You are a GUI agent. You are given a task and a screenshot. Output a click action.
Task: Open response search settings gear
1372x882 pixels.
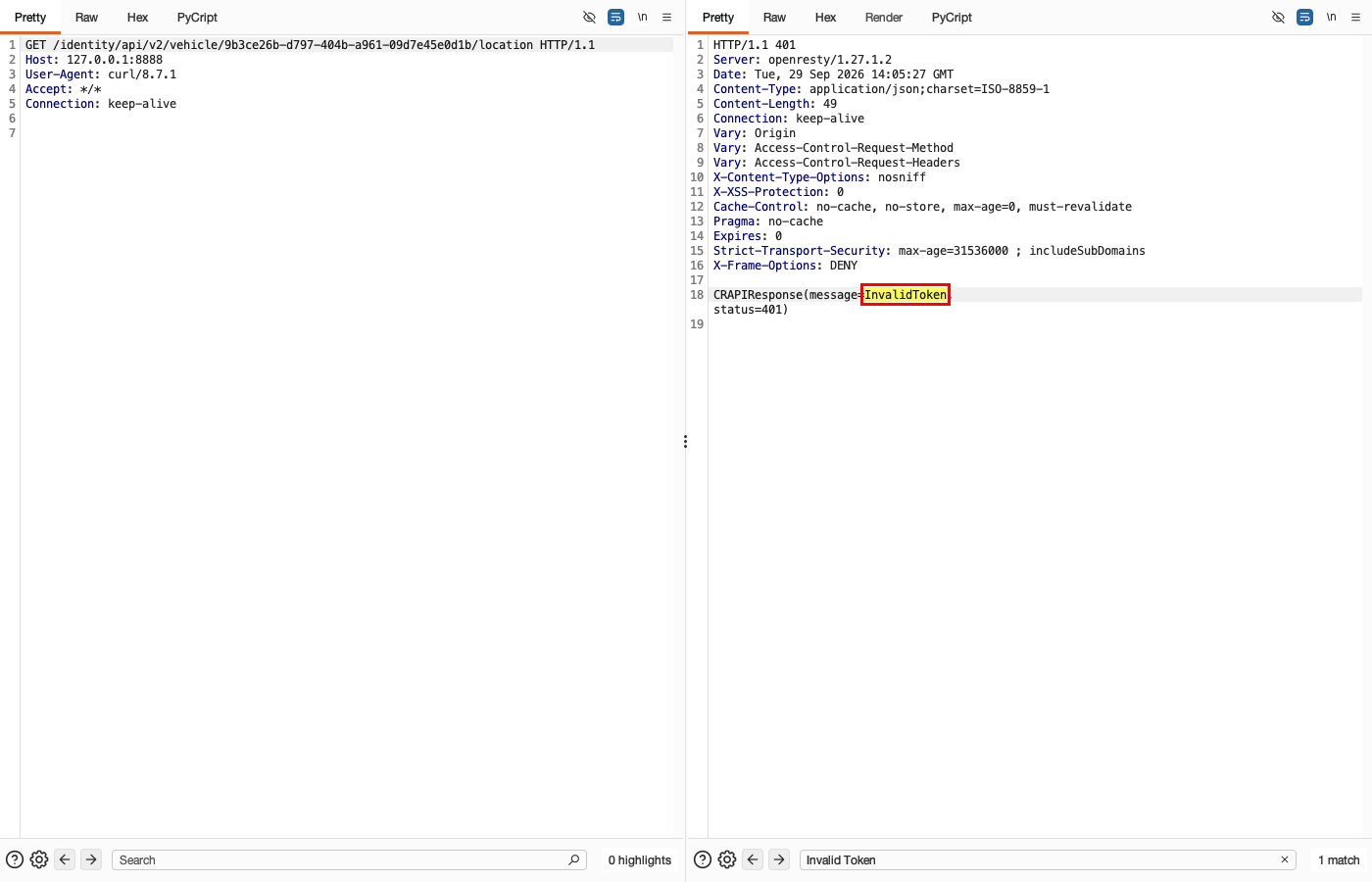(x=727, y=859)
